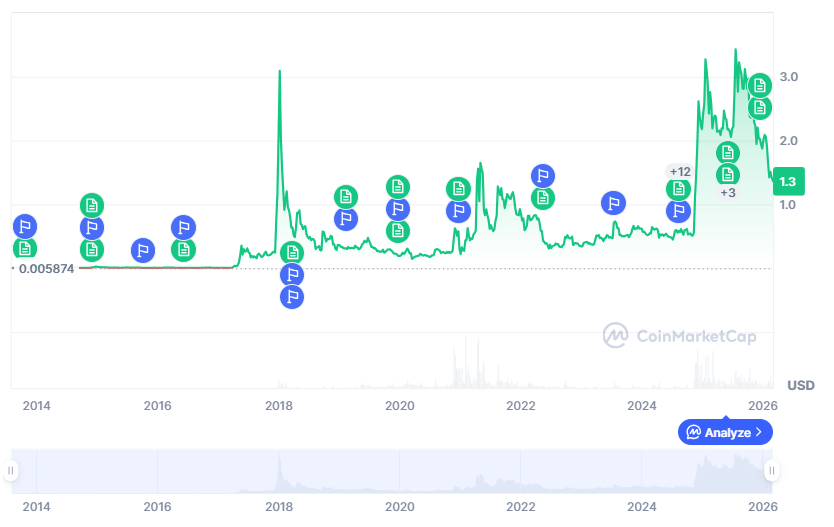This screenshot has height=527, width=834.
Task: Click the single flag marker in mid-2023
Action: [x=613, y=203]
